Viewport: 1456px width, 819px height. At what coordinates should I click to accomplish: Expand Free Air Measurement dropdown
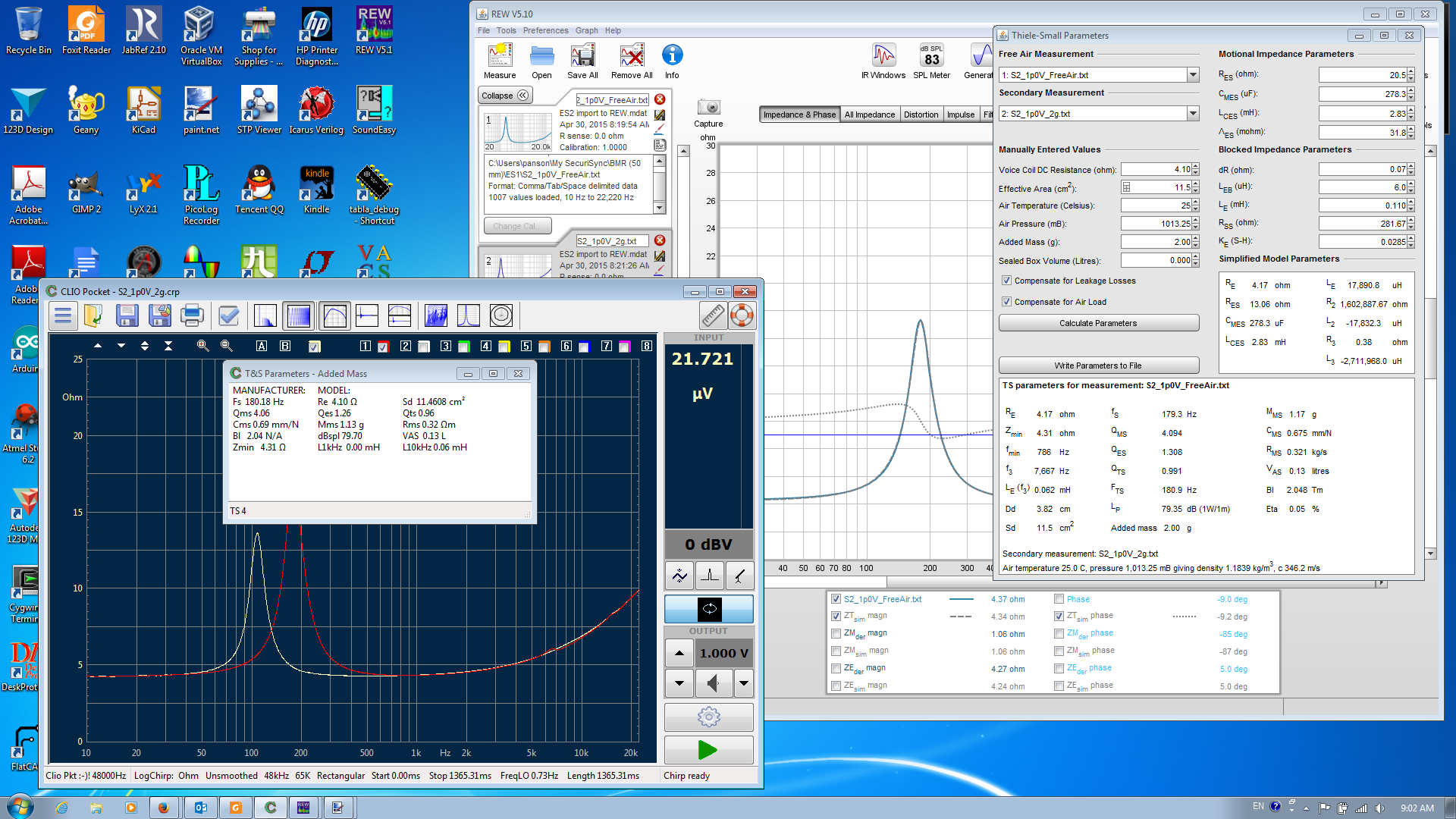[x=1193, y=75]
